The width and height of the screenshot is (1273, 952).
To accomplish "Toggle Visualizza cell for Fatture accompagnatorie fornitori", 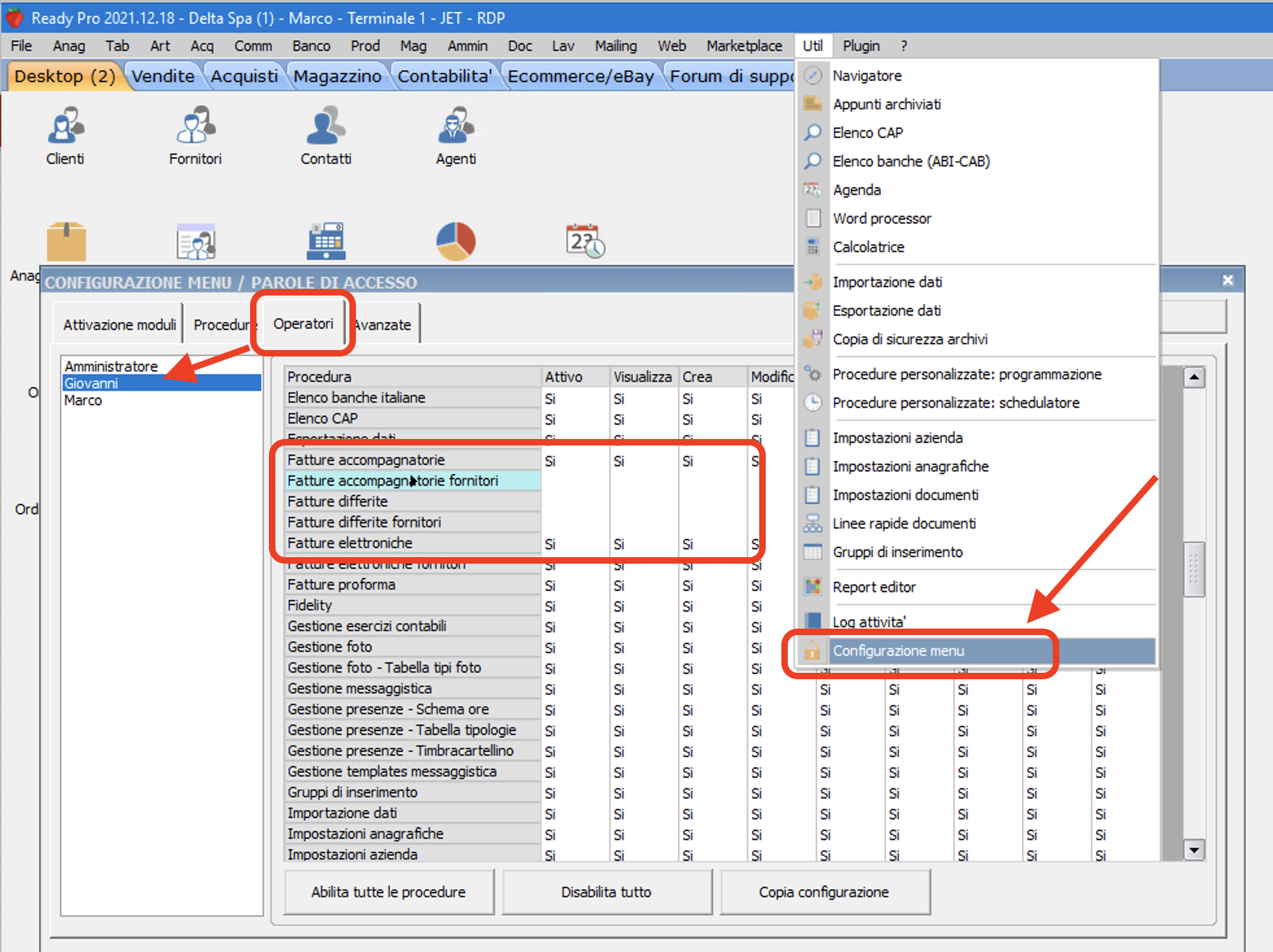I will (x=643, y=481).
